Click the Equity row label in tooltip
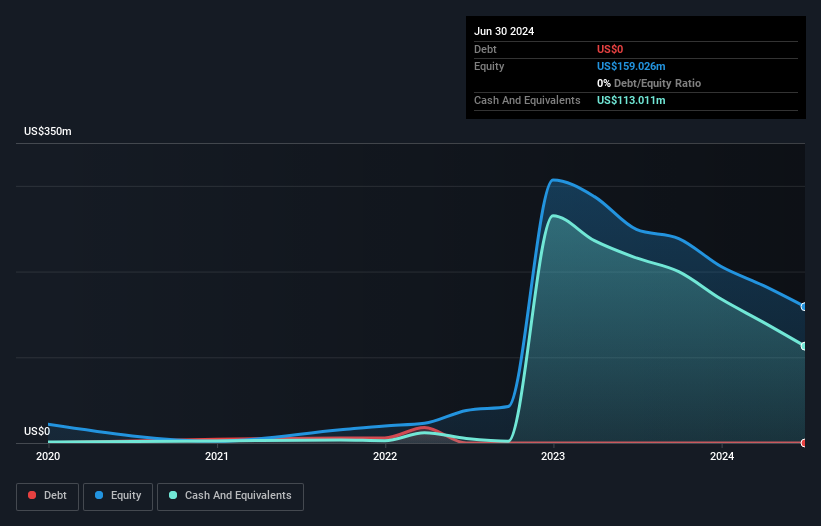821x526 pixels. click(489, 66)
